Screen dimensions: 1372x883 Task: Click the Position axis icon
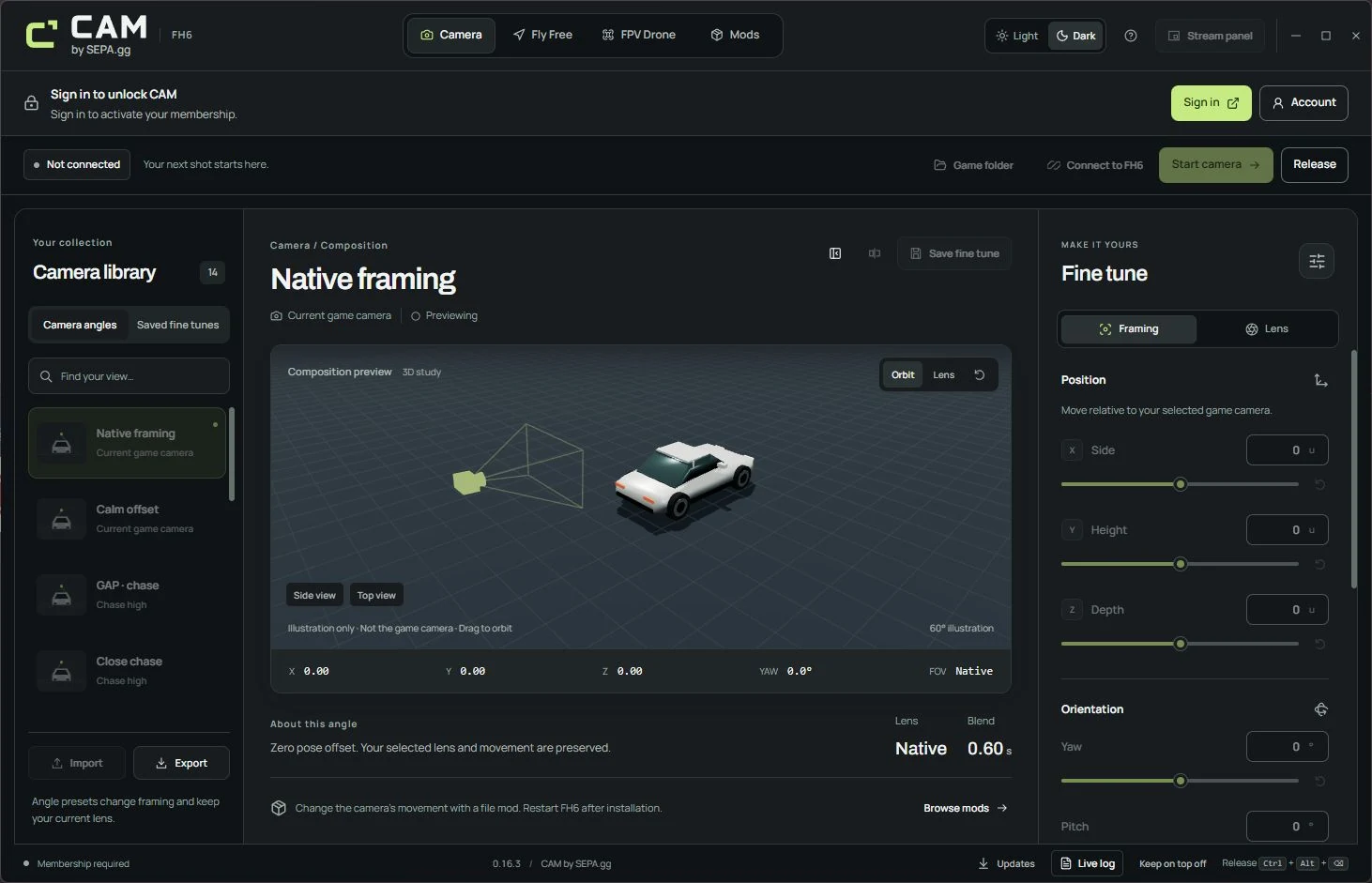point(1320,380)
